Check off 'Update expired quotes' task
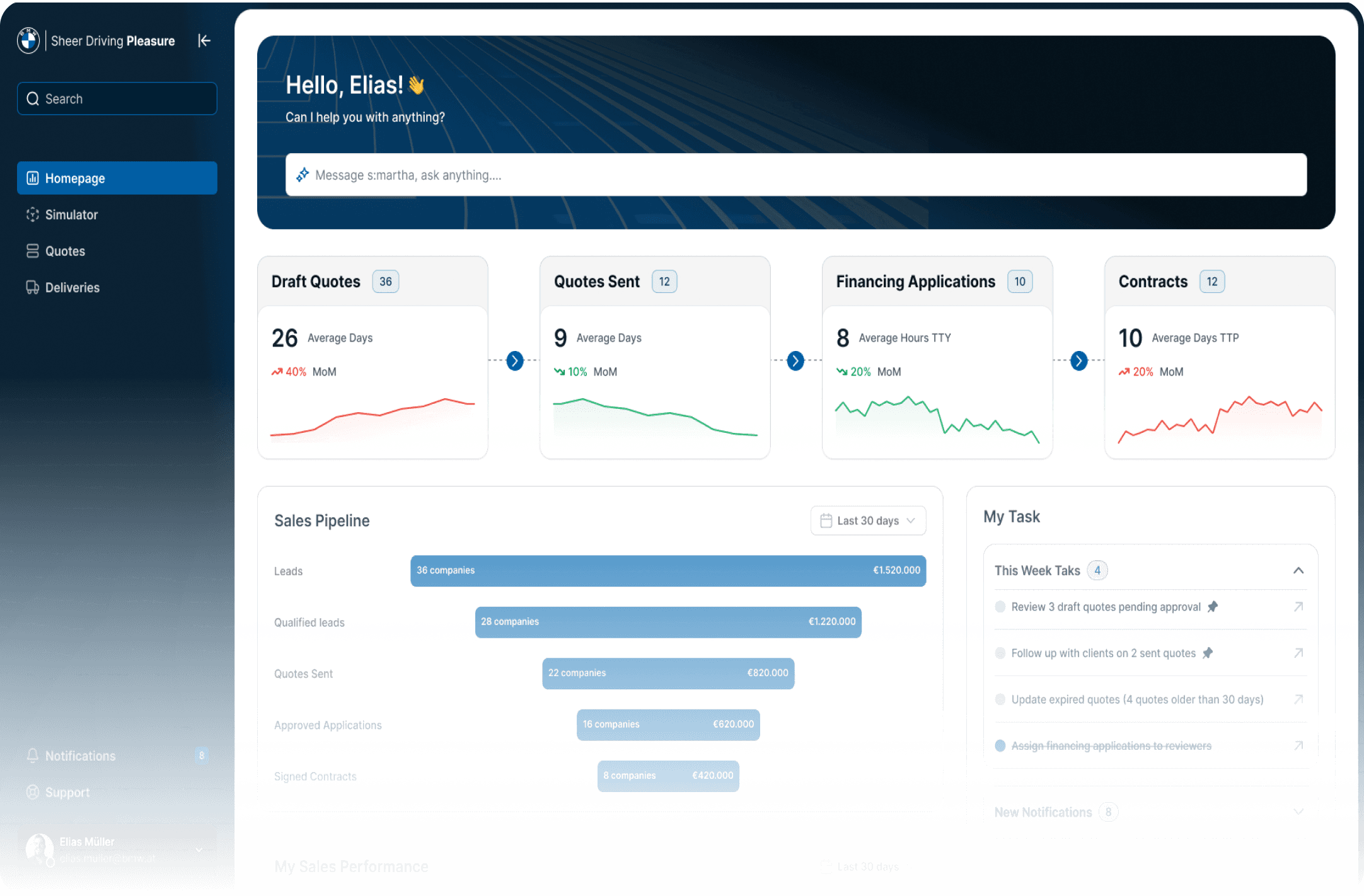This screenshot has height=896, width=1364. coord(1000,699)
